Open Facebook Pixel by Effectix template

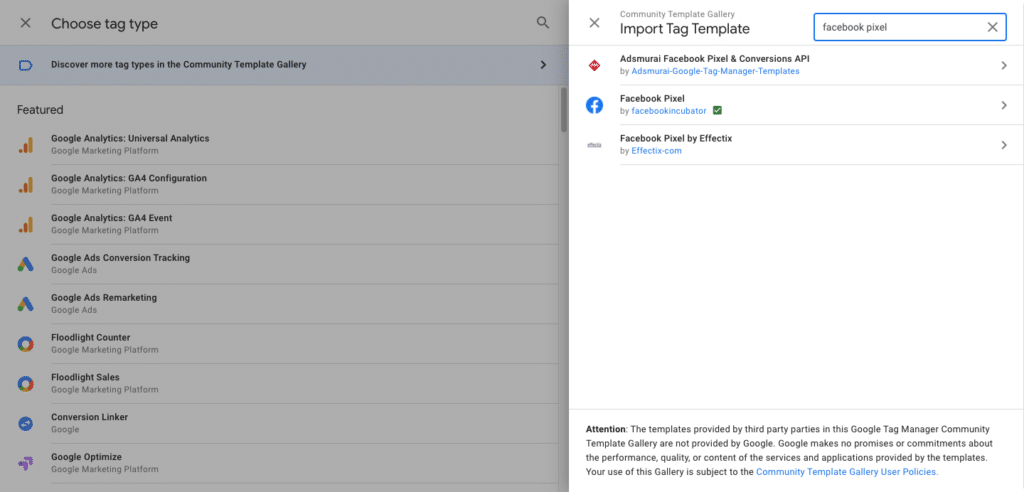coord(796,144)
